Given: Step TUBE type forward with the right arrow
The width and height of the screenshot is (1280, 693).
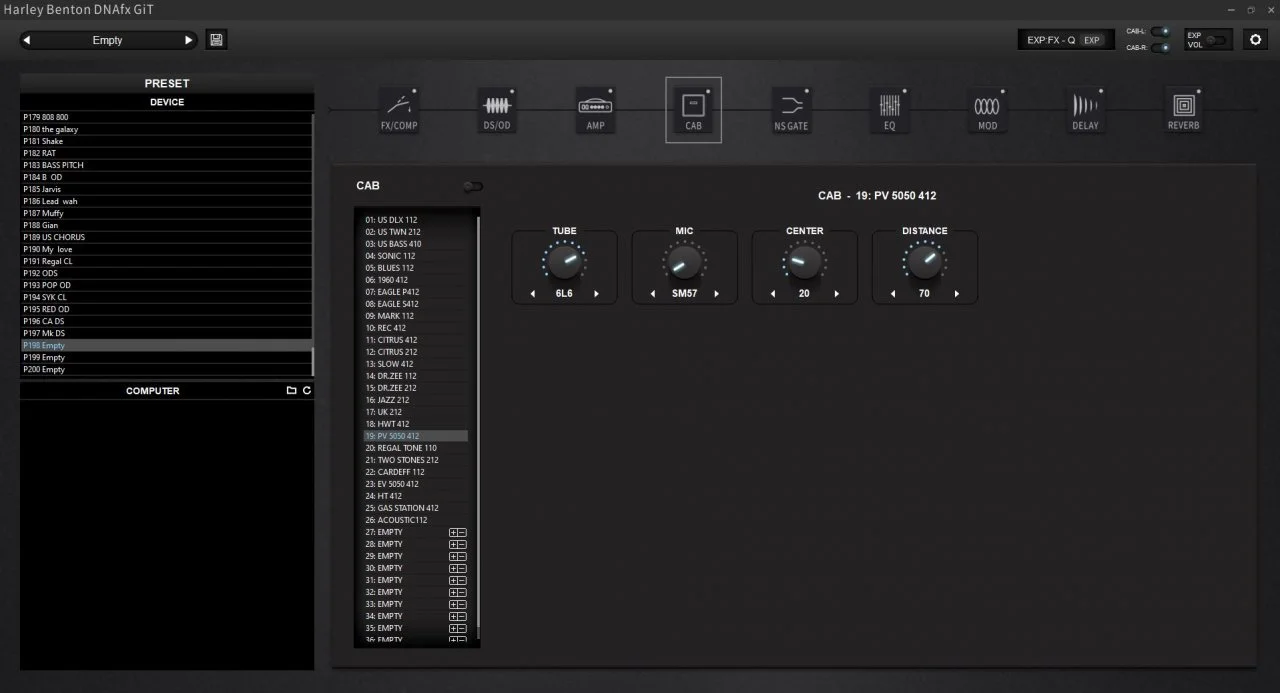Looking at the screenshot, I should (x=597, y=294).
